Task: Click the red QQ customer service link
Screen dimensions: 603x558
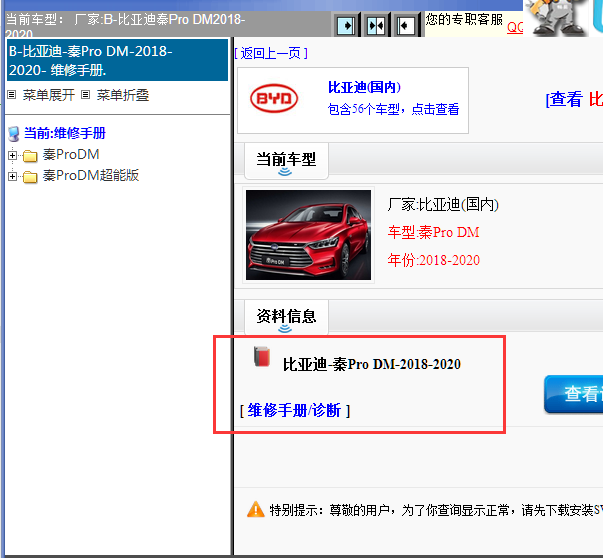Action: pyautogui.click(x=515, y=27)
